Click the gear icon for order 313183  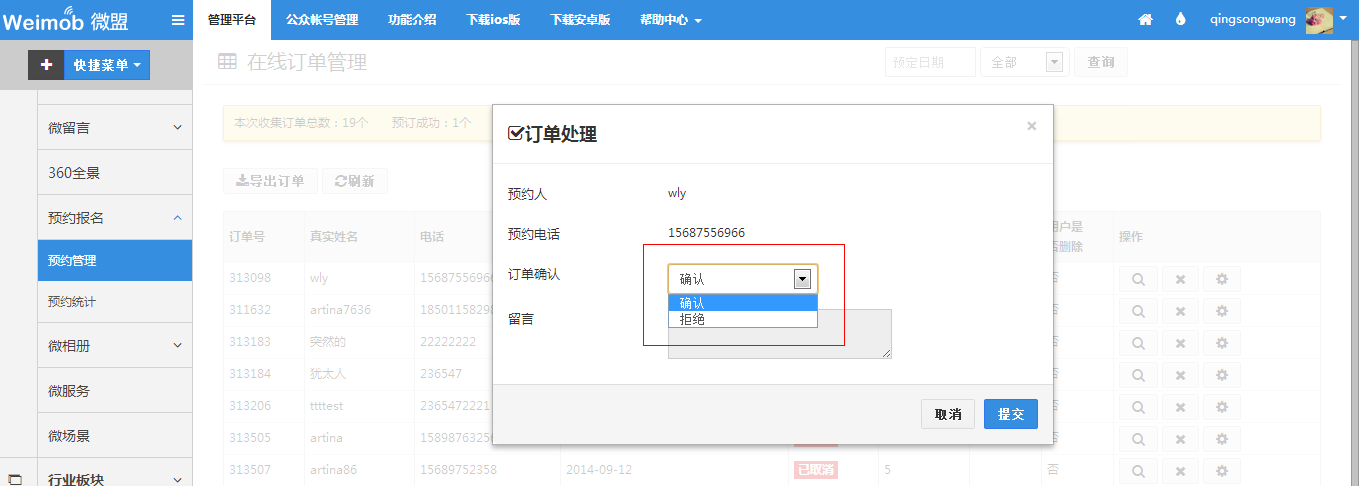1221,342
